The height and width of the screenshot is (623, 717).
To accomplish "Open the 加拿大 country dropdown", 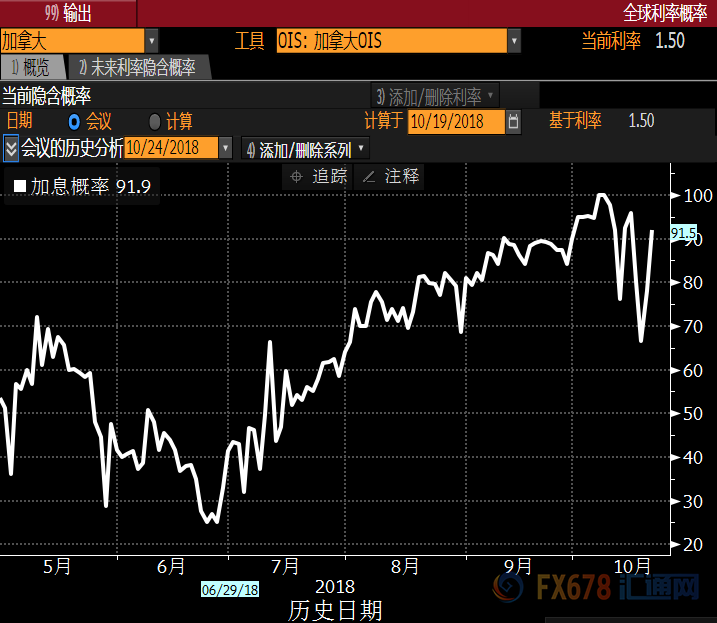I will click(151, 41).
